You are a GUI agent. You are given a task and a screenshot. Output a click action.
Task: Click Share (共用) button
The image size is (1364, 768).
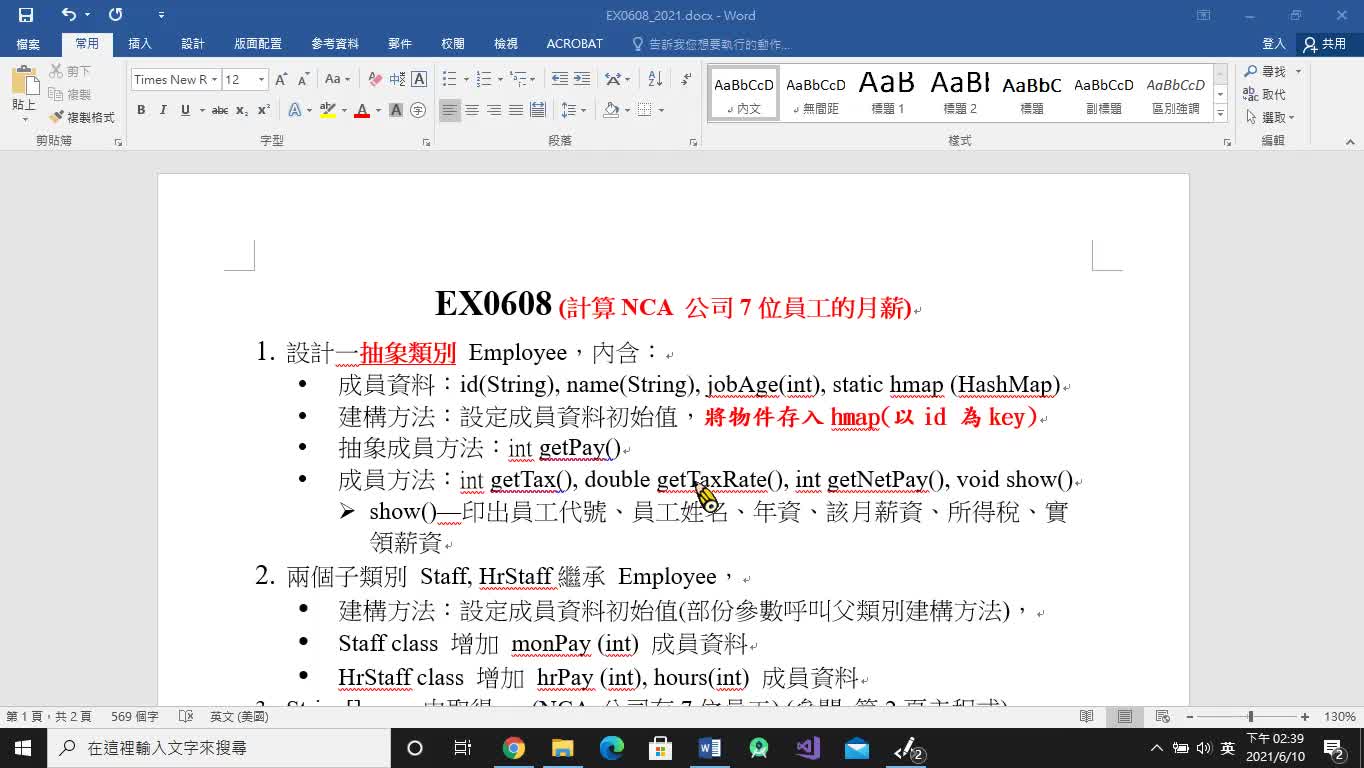point(1324,44)
